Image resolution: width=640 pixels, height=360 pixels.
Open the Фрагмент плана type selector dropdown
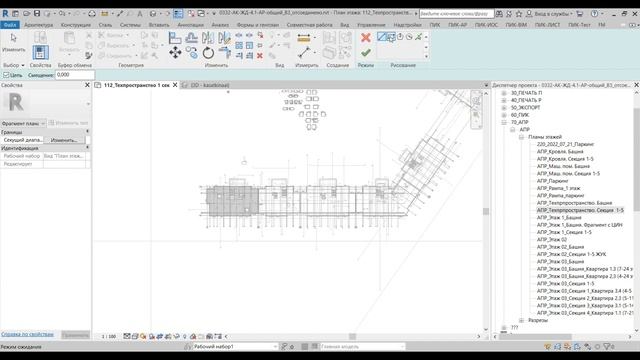[x=23, y=123]
